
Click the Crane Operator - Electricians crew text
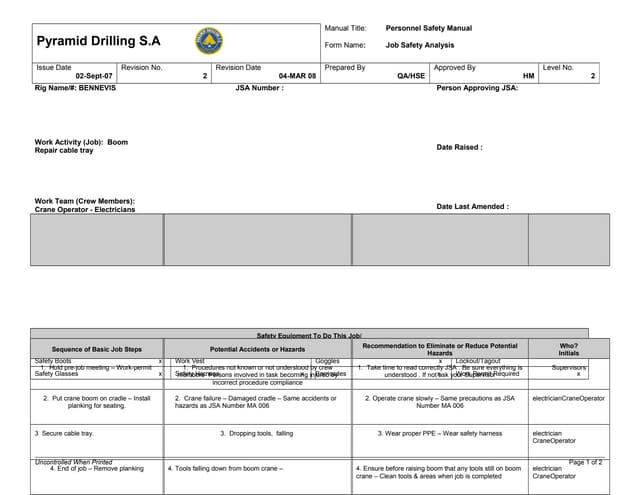[84, 209]
